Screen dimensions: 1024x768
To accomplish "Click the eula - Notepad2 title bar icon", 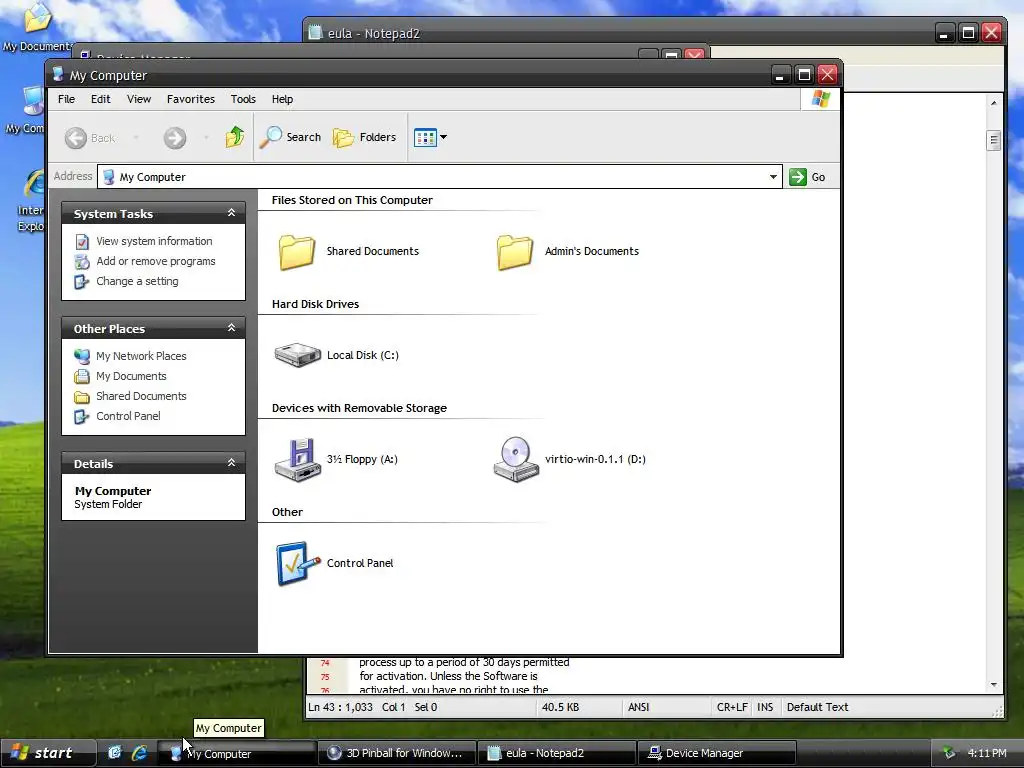I will [x=315, y=33].
